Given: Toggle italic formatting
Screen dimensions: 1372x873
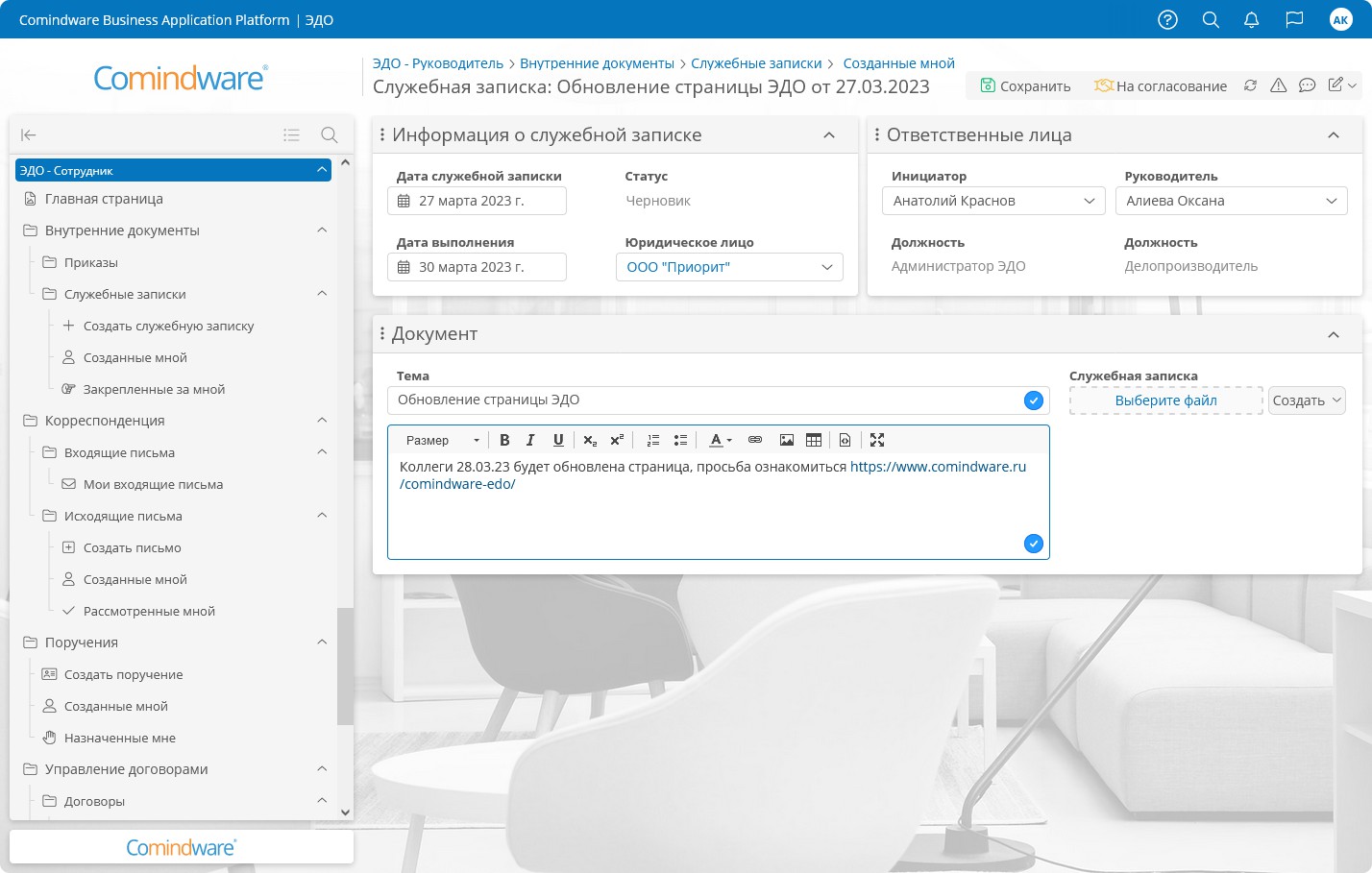Looking at the screenshot, I should click(x=530, y=440).
